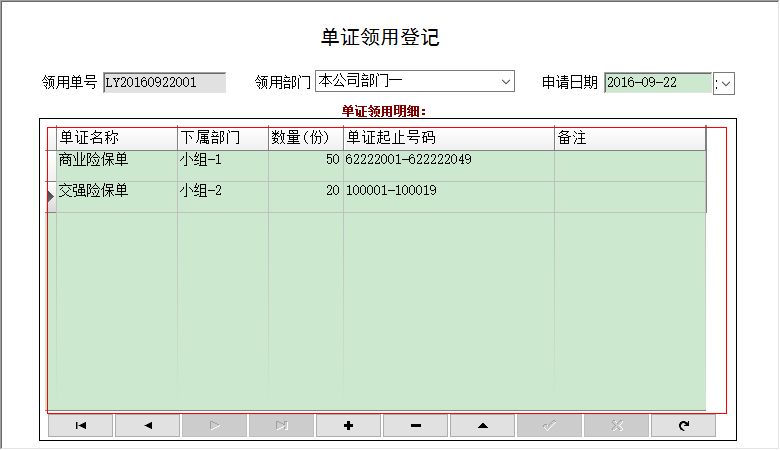Delete current row (minus)
Screen dimensions: 780x450
[x=416, y=426]
